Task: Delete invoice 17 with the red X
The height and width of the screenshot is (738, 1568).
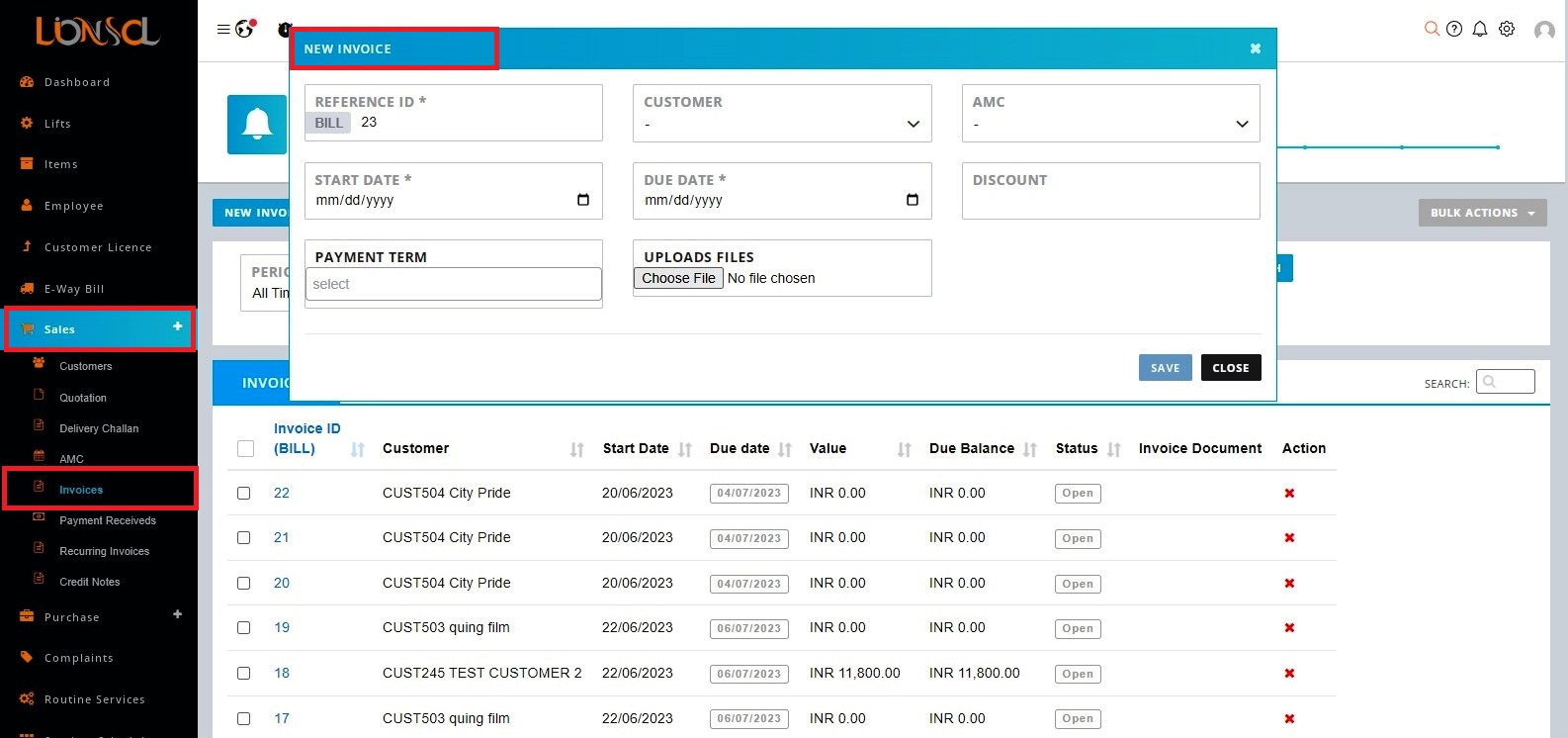Action: pos(1289,718)
